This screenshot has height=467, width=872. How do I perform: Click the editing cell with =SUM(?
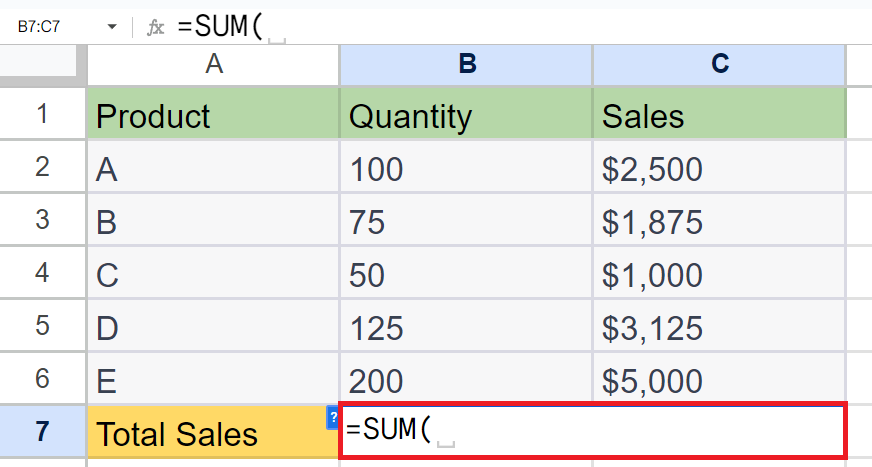coord(593,431)
